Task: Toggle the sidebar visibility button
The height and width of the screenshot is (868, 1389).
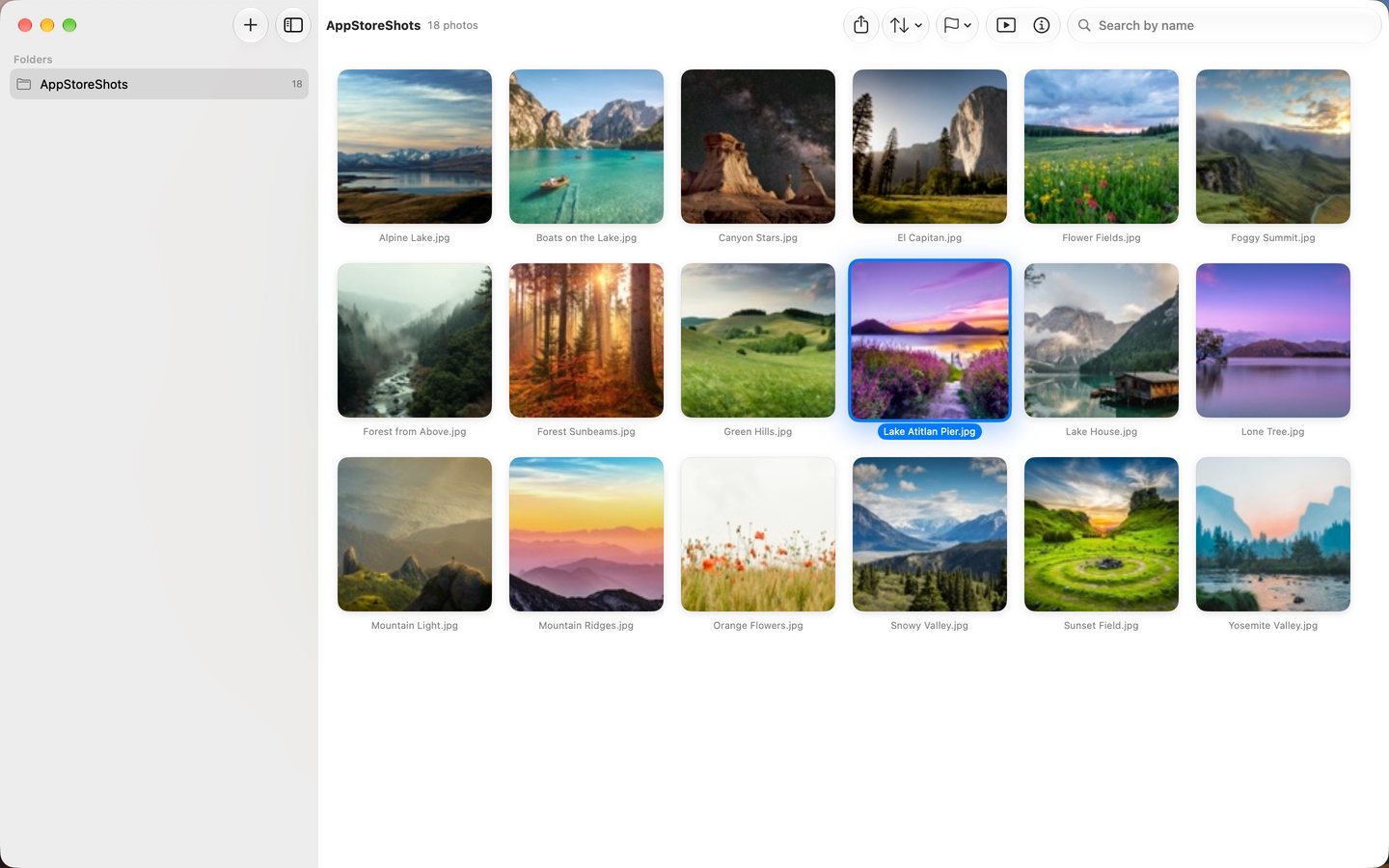Action: click(x=293, y=25)
